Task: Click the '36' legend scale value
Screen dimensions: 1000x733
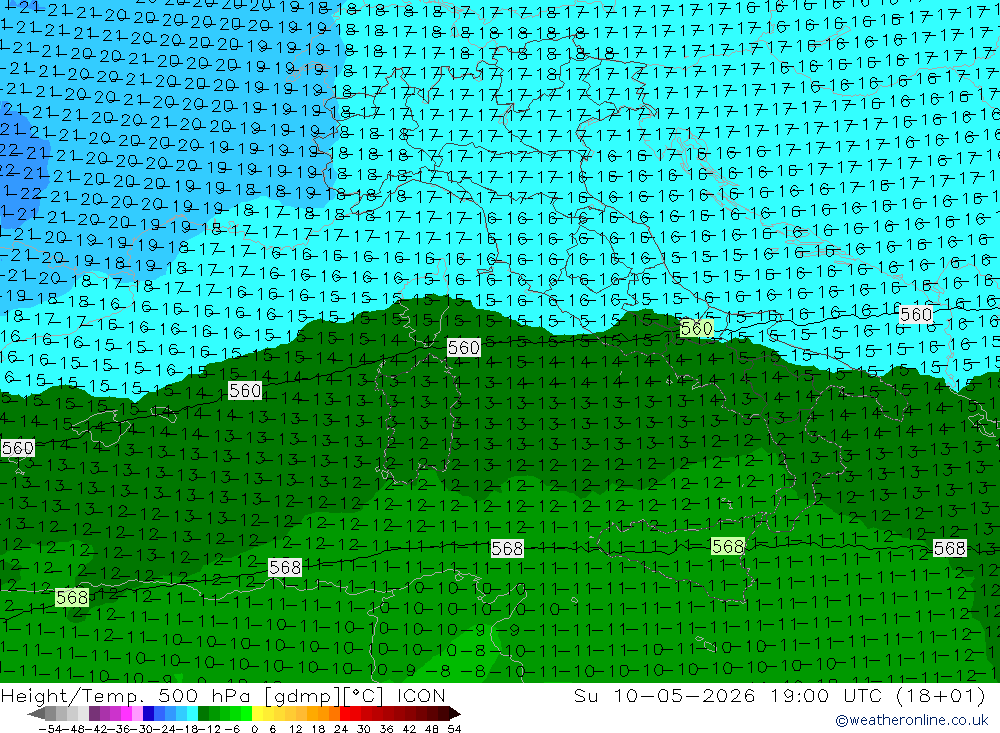Action: [x=386, y=729]
